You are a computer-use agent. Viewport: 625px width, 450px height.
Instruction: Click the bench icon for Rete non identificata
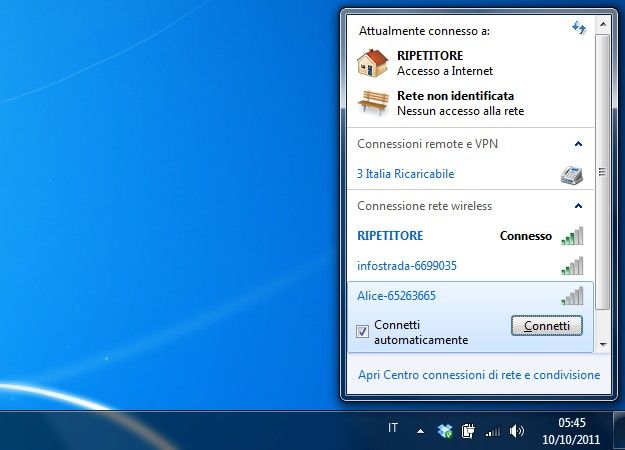tap(373, 102)
